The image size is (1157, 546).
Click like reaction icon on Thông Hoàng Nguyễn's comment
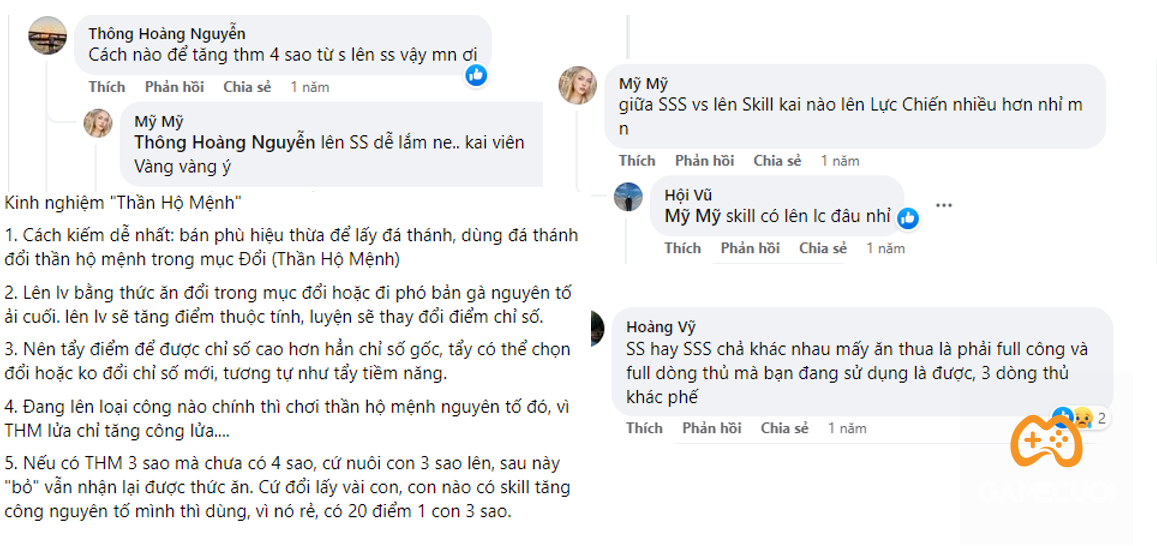tap(477, 74)
